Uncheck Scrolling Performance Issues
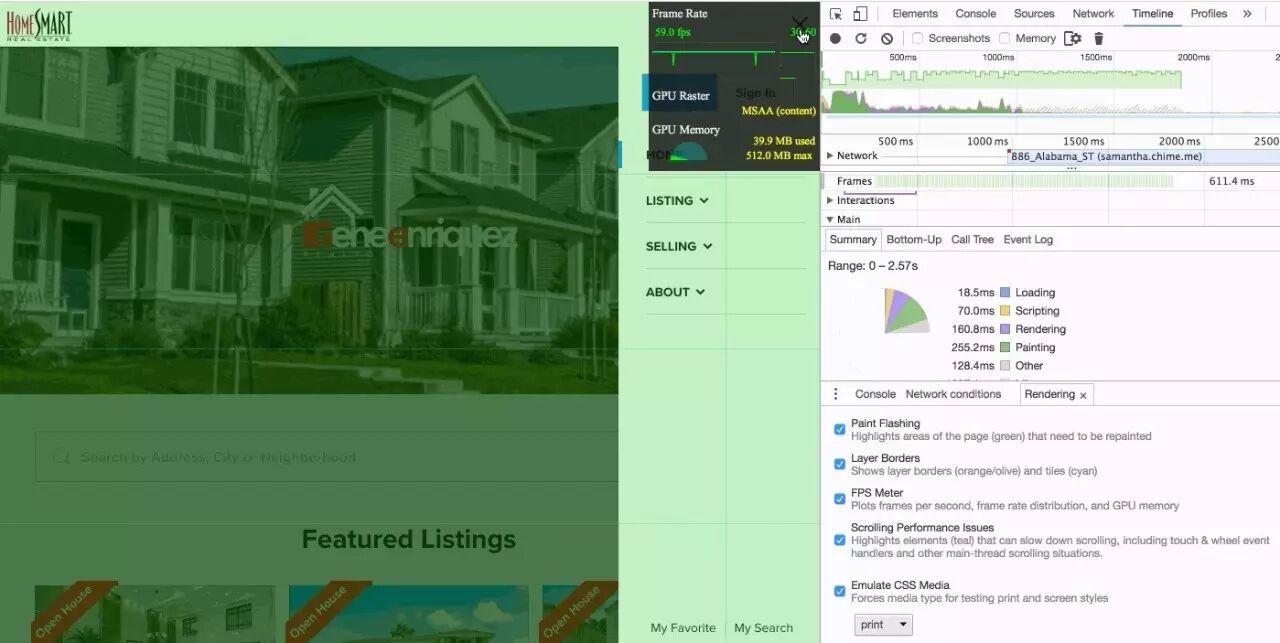The height and width of the screenshot is (643, 1280). pos(840,540)
